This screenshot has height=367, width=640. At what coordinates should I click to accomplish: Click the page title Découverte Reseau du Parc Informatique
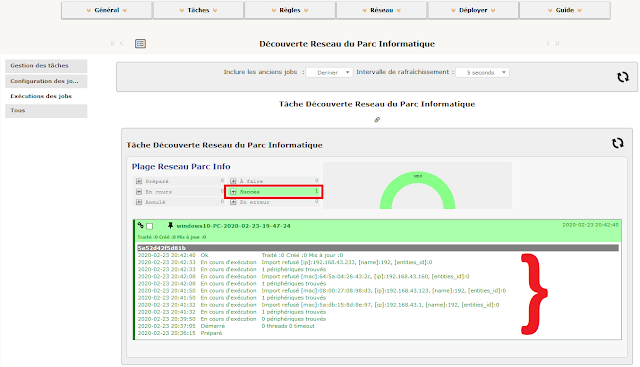tap(347, 44)
